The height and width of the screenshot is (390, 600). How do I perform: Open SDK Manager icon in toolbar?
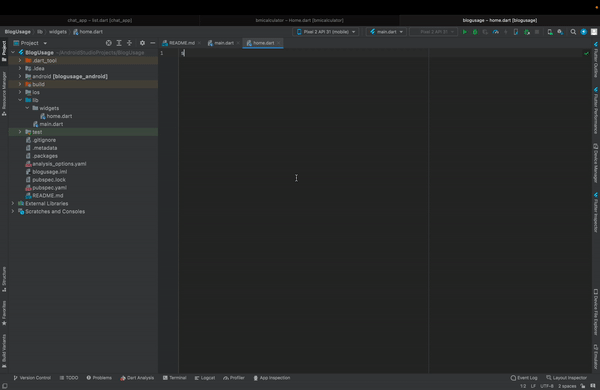pyautogui.click(x=560, y=32)
